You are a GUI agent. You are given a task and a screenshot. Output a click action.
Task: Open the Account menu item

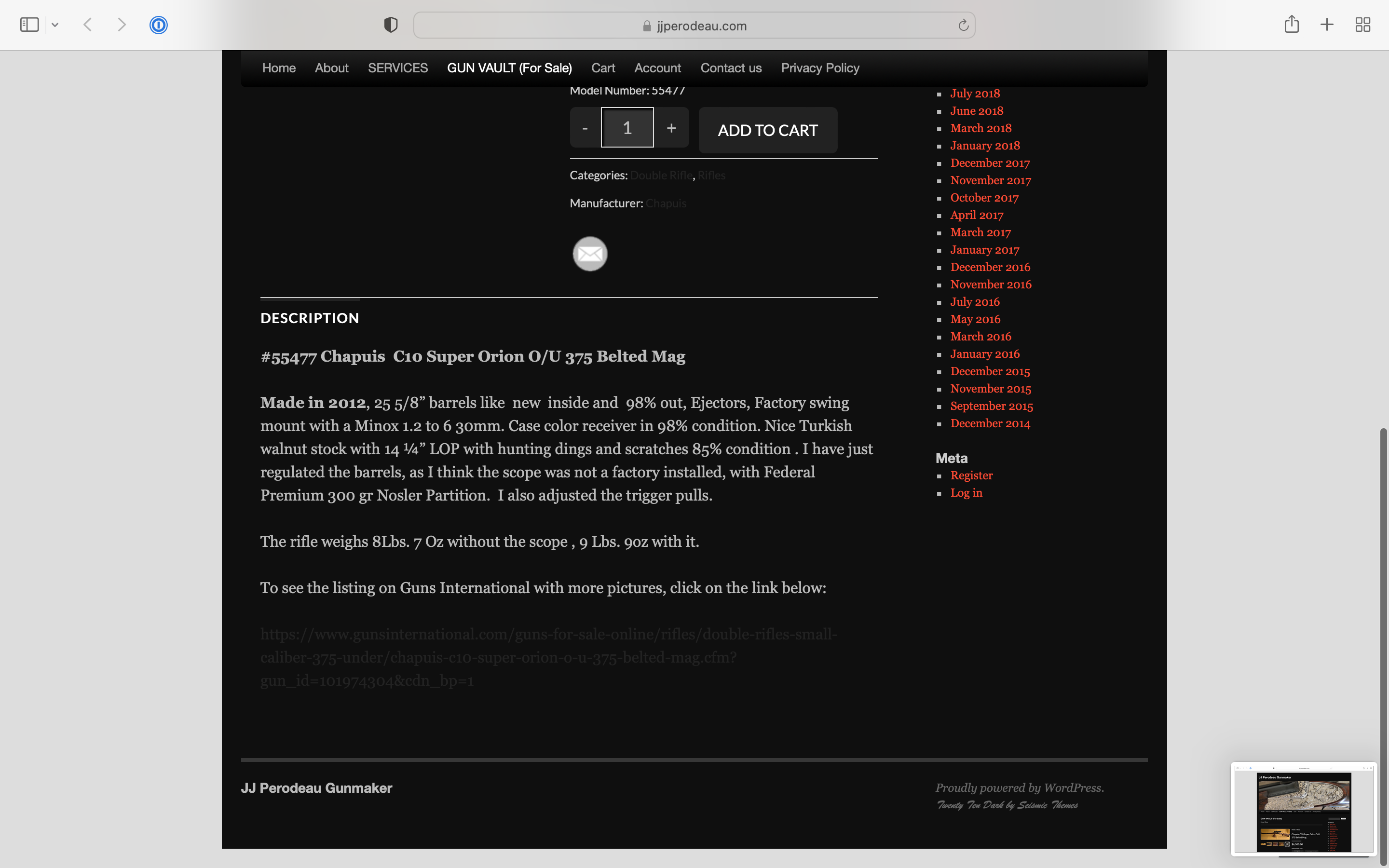click(x=657, y=68)
